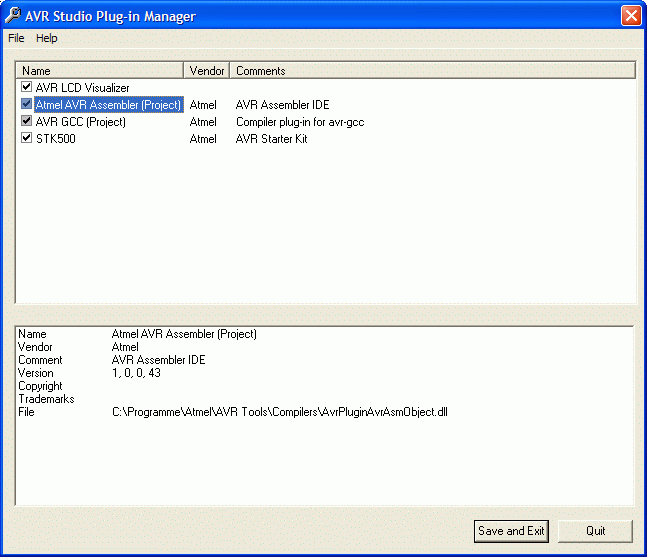Toggle the Atmel AVR Assembler (Project) checkbox
The image size is (647, 557).
[26, 104]
